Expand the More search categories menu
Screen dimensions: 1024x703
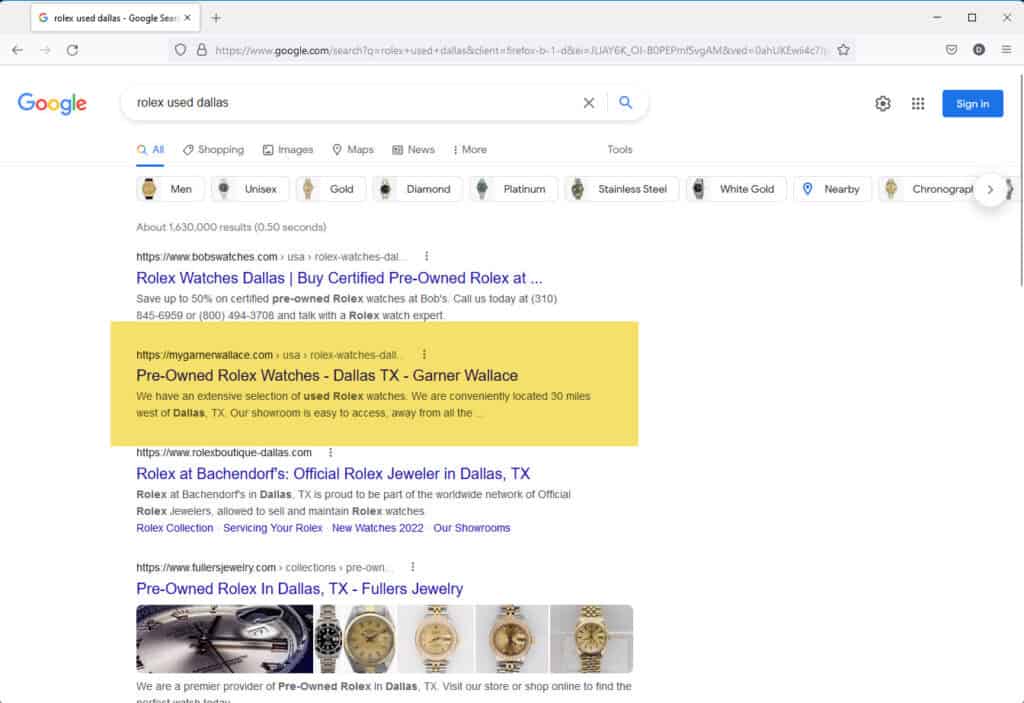tap(470, 150)
